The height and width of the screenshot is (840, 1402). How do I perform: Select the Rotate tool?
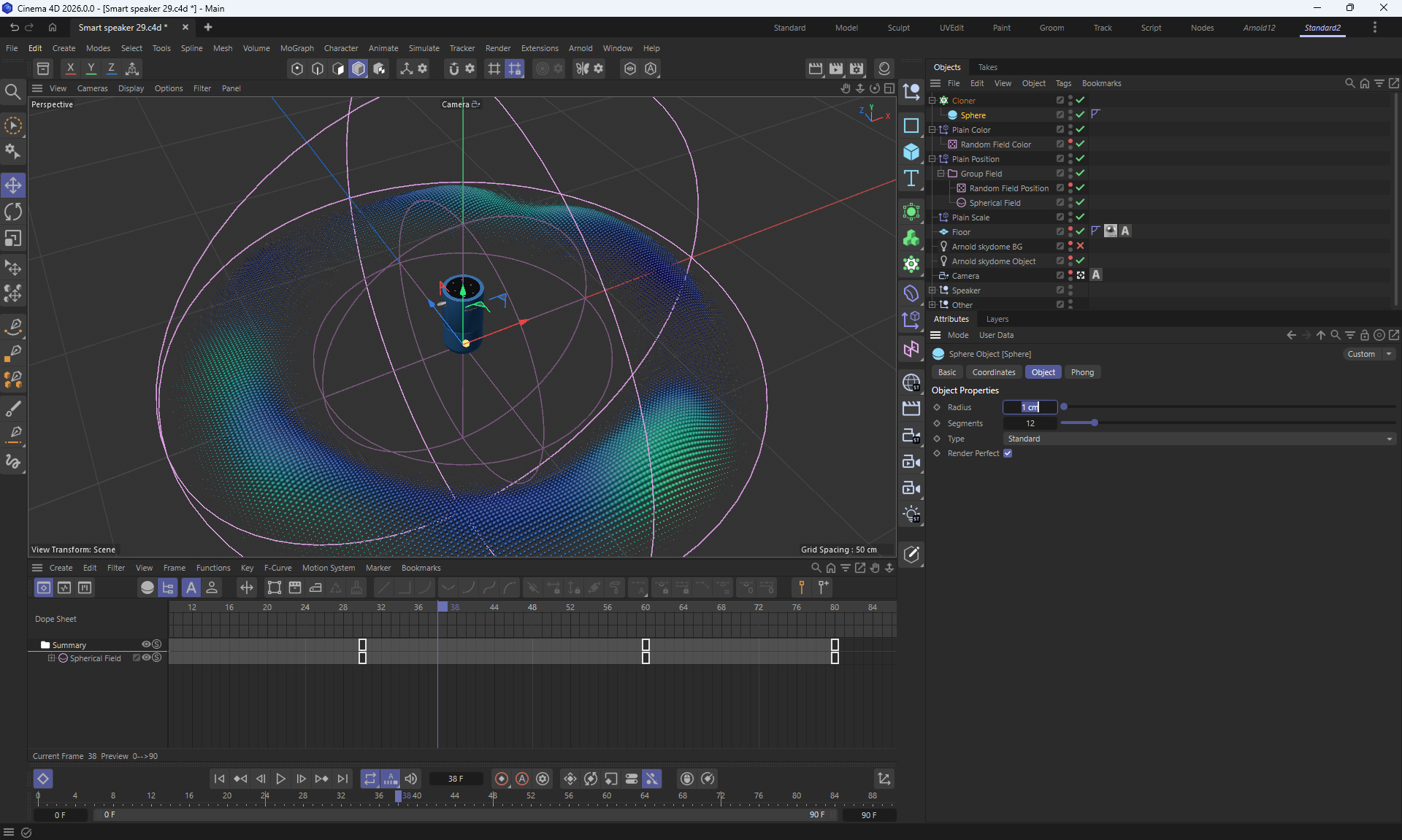(13, 212)
